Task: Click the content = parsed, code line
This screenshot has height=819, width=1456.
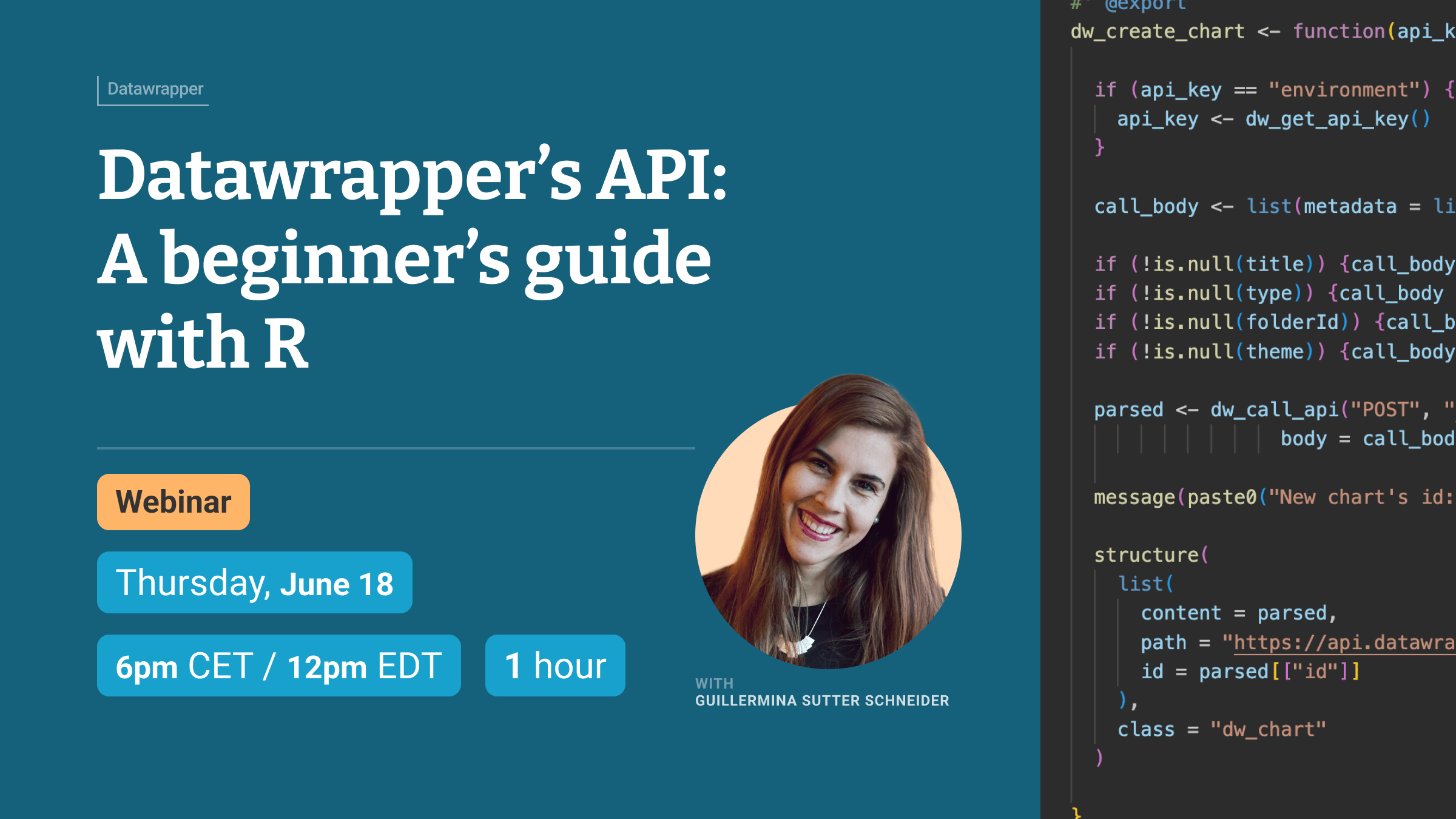Action: (1239, 613)
